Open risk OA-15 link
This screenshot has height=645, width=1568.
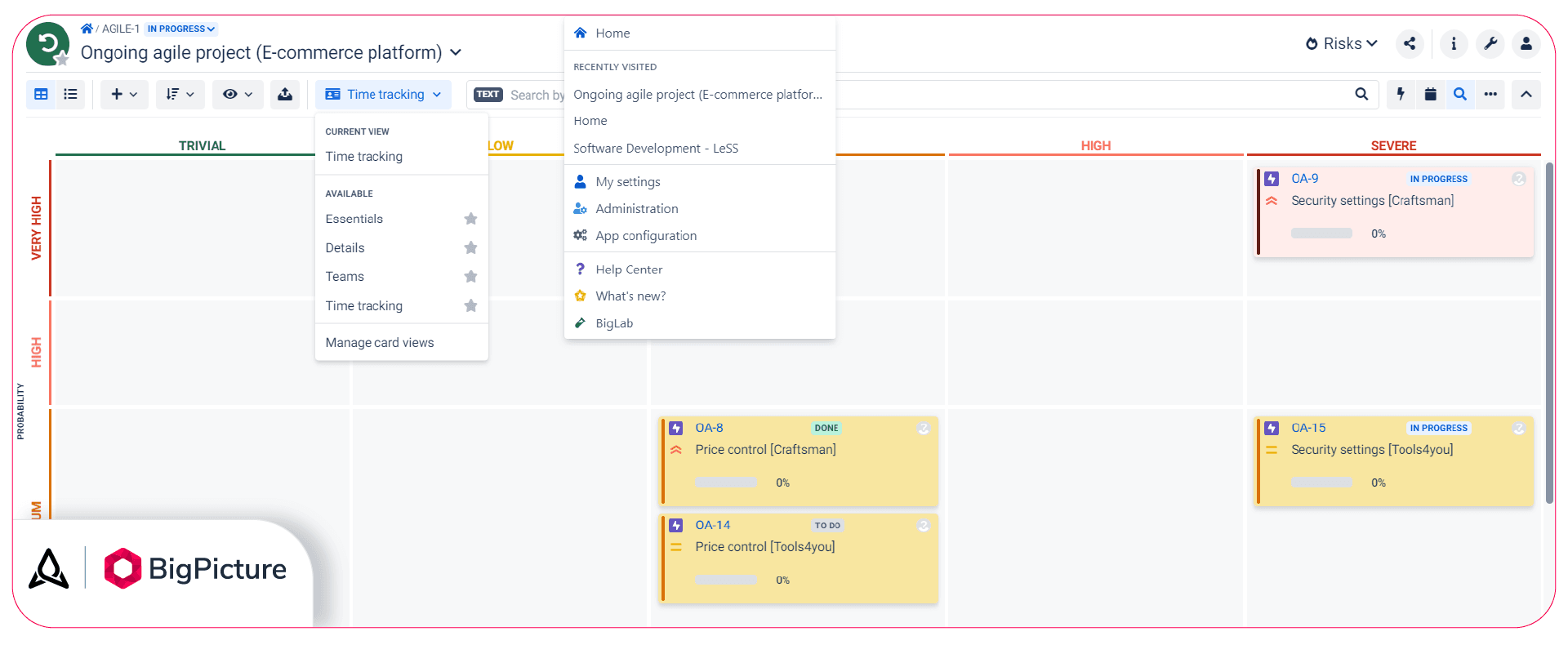tap(1308, 428)
